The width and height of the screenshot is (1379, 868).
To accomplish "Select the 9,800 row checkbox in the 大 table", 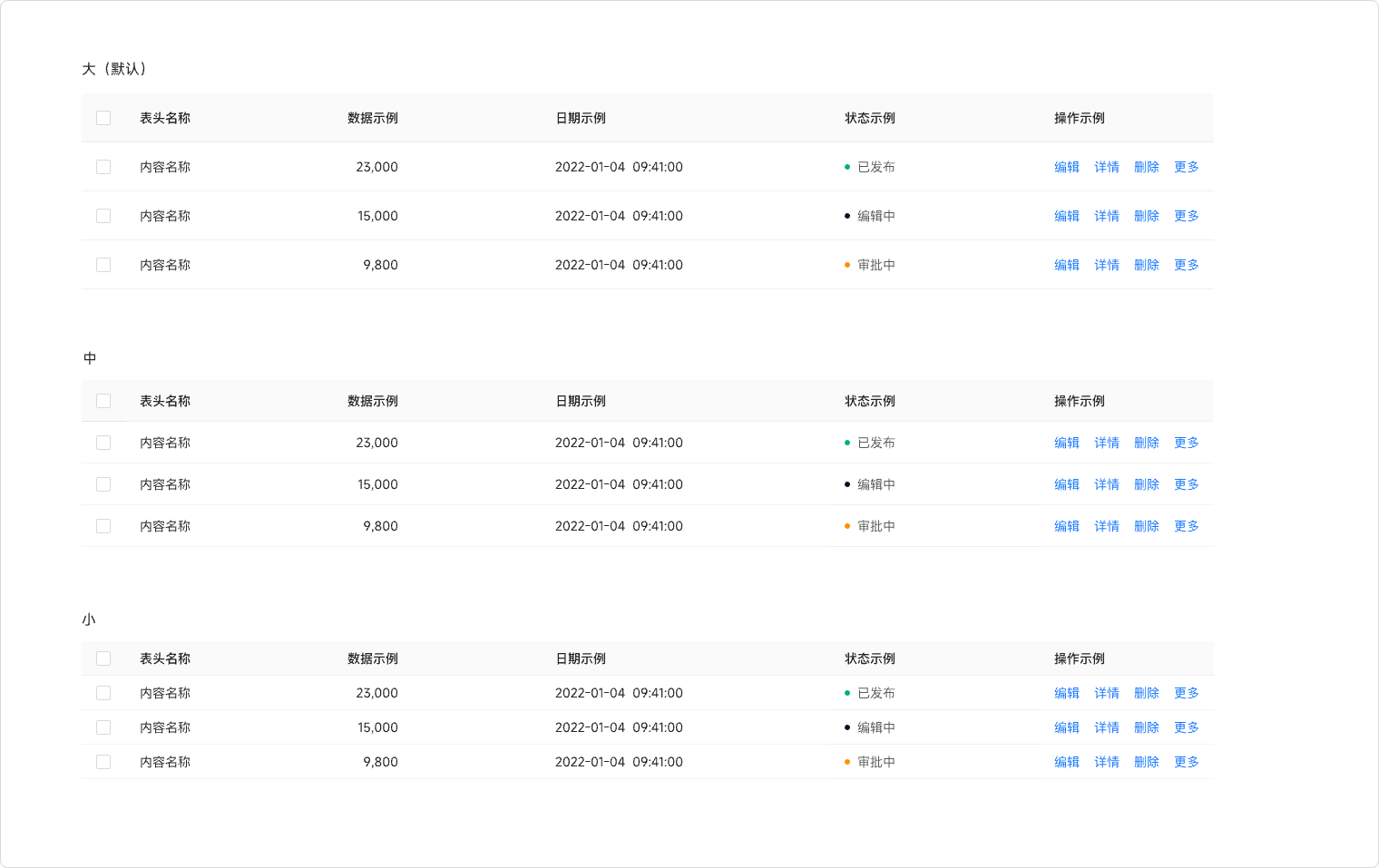I will pyautogui.click(x=103, y=265).
